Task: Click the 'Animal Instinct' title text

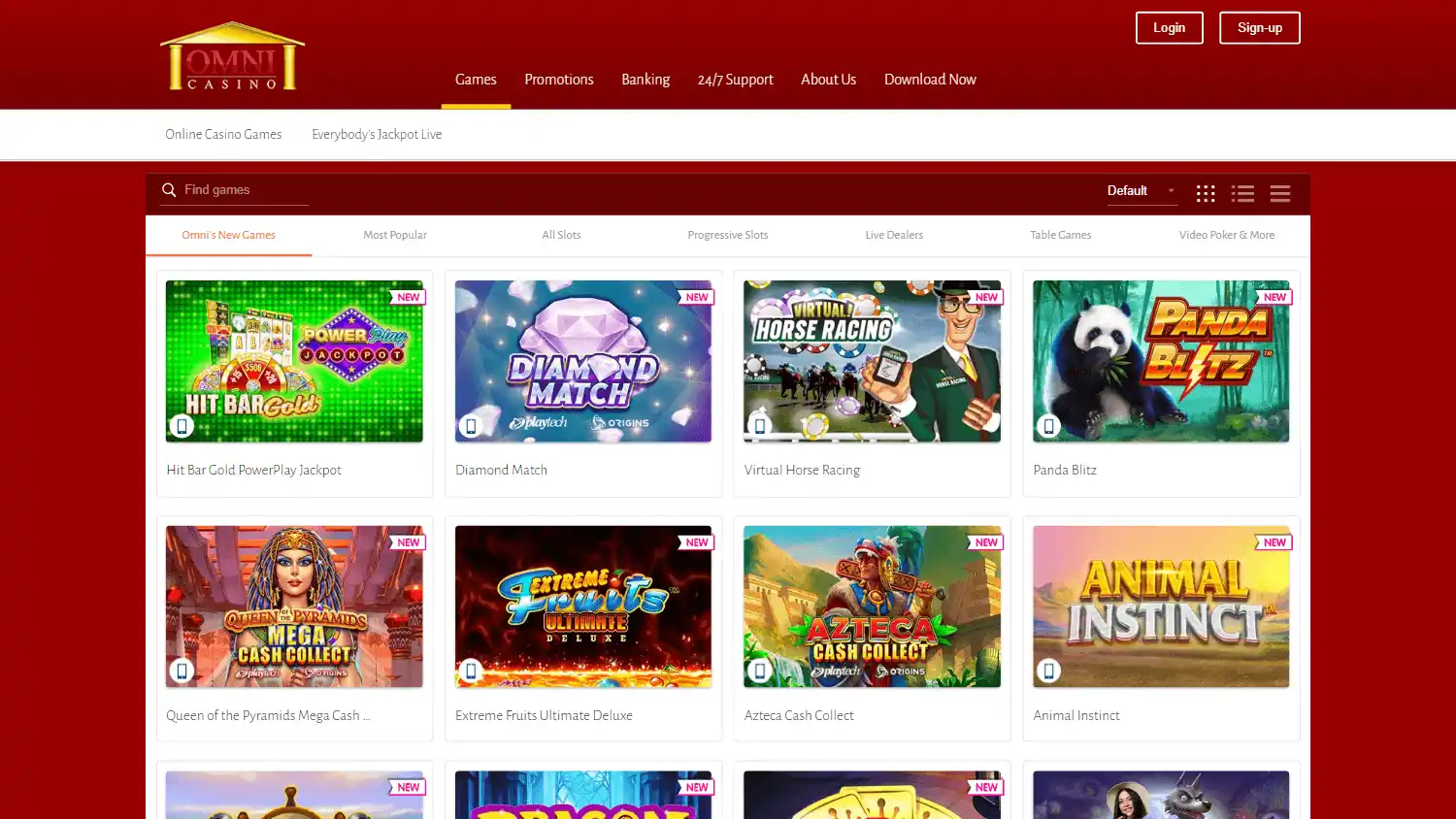Action: pos(1076,715)
